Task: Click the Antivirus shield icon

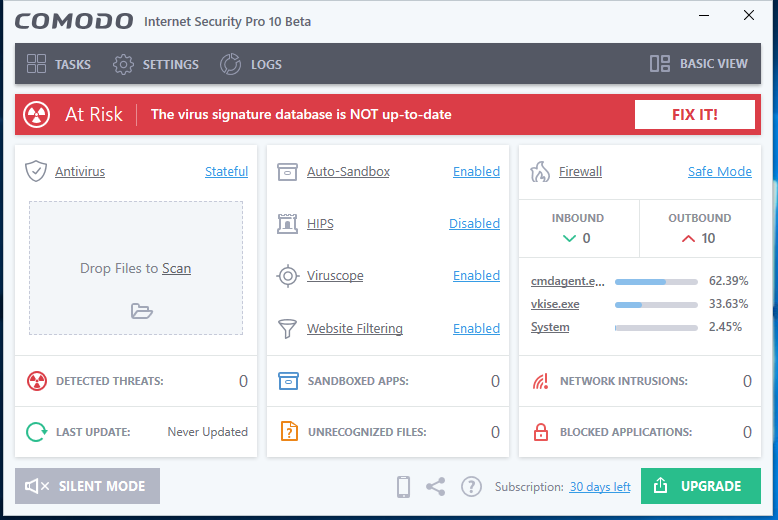Action: [36, 171]
